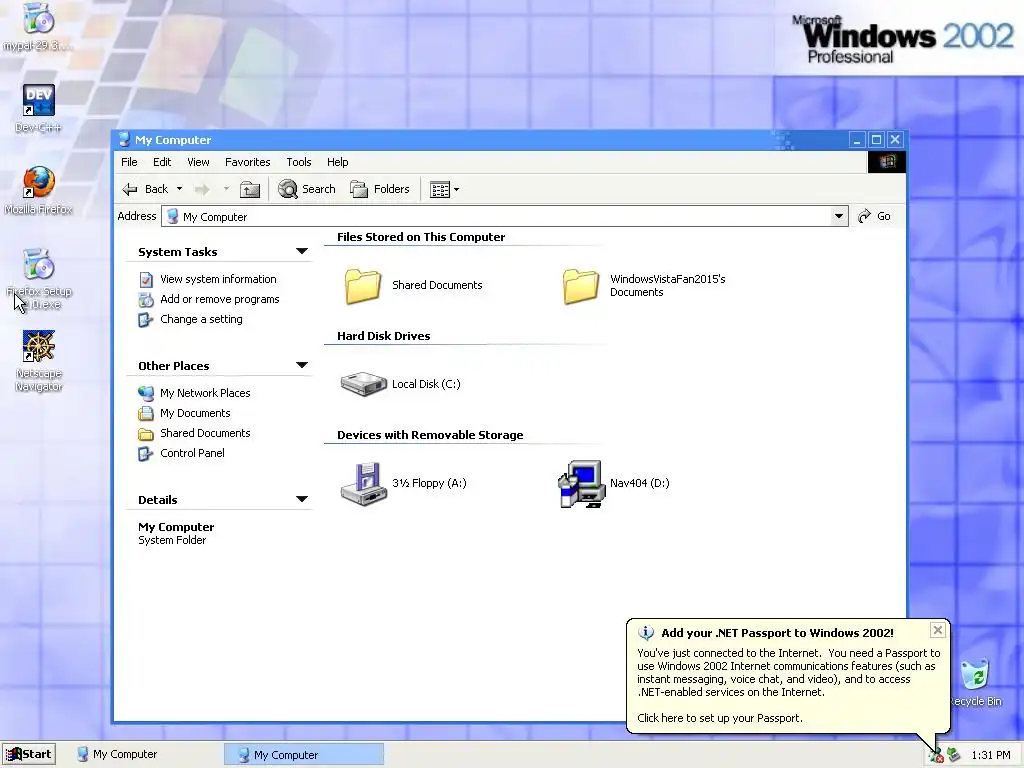Click the Windows flag throbber icon

(887, 162)
